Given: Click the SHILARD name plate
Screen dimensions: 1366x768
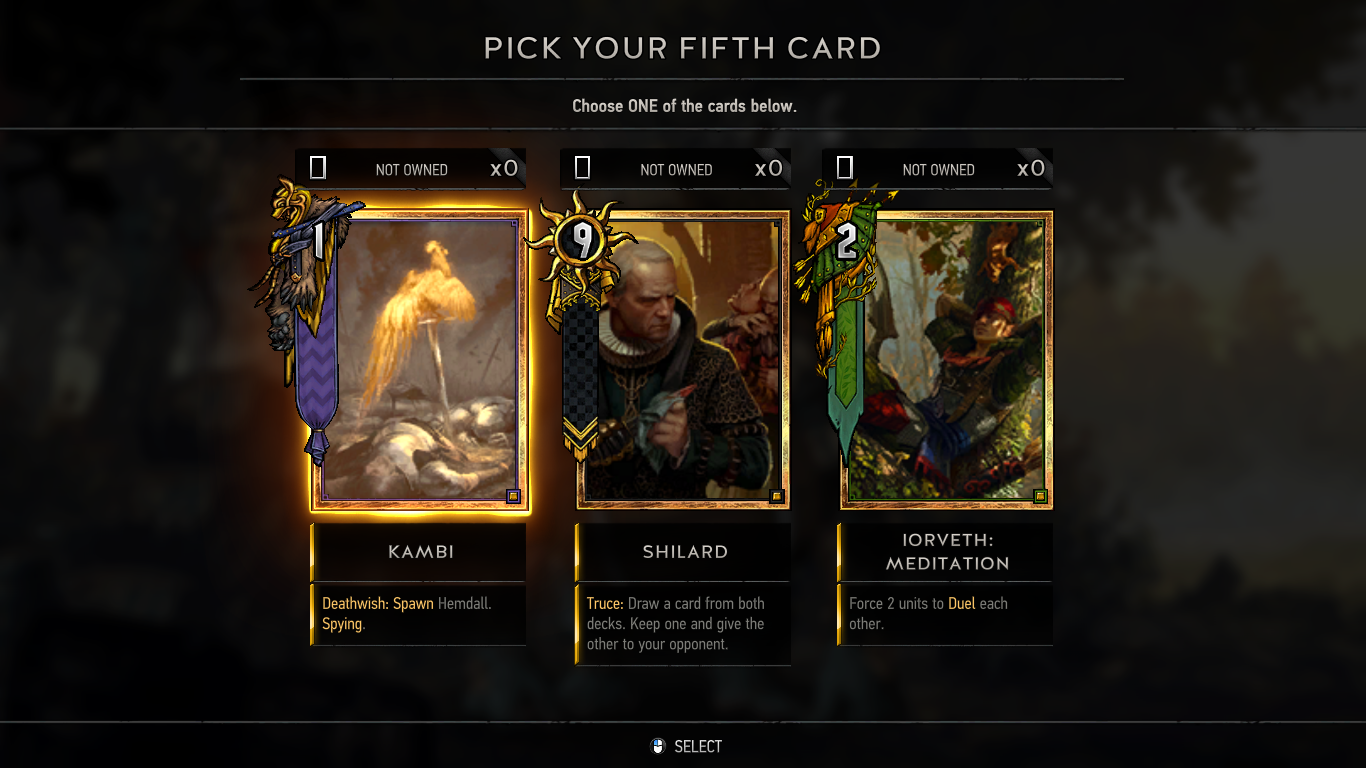Looking at the screenshot, I should pyautogui.click(x=684, y=552).
